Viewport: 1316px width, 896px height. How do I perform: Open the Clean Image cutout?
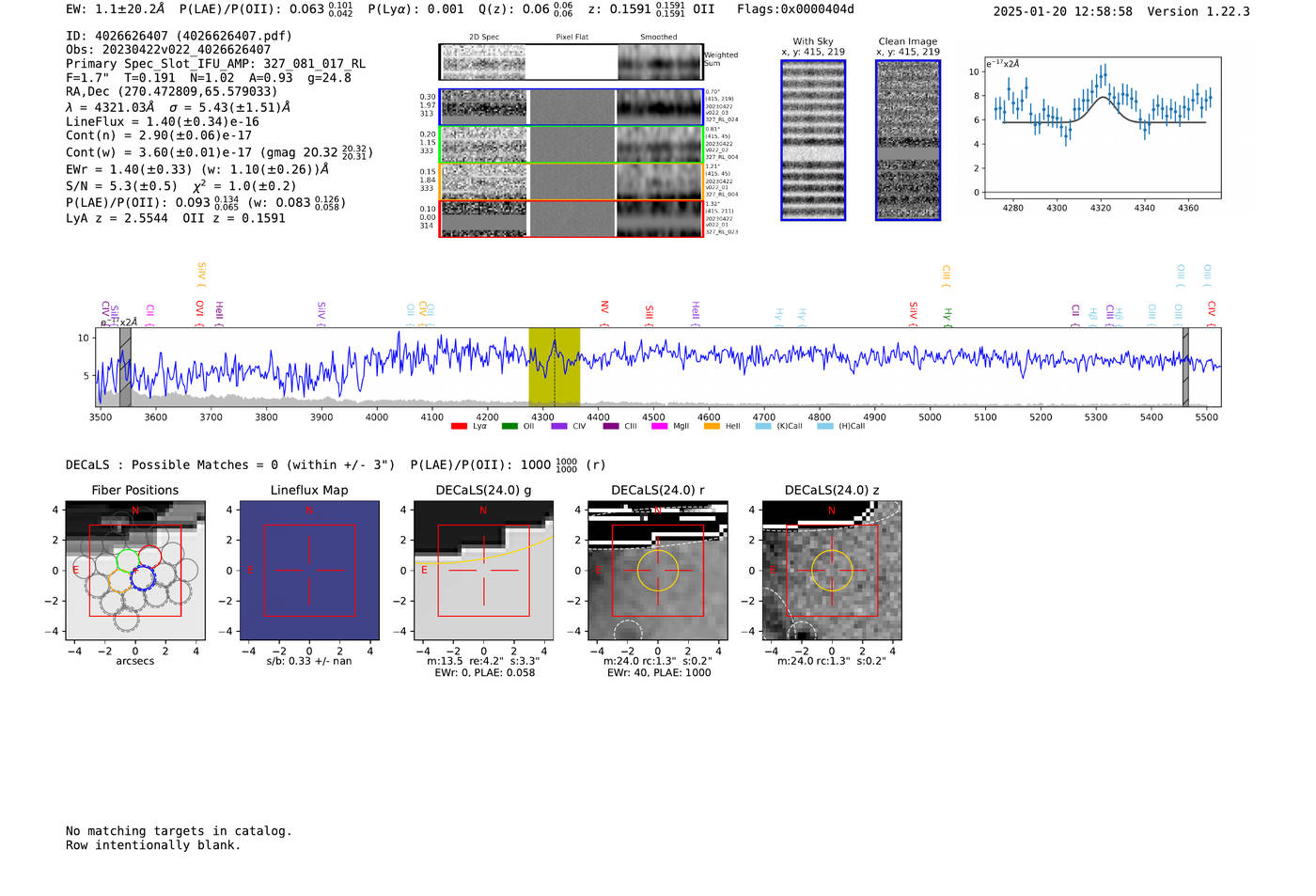[x=908, y=140]
